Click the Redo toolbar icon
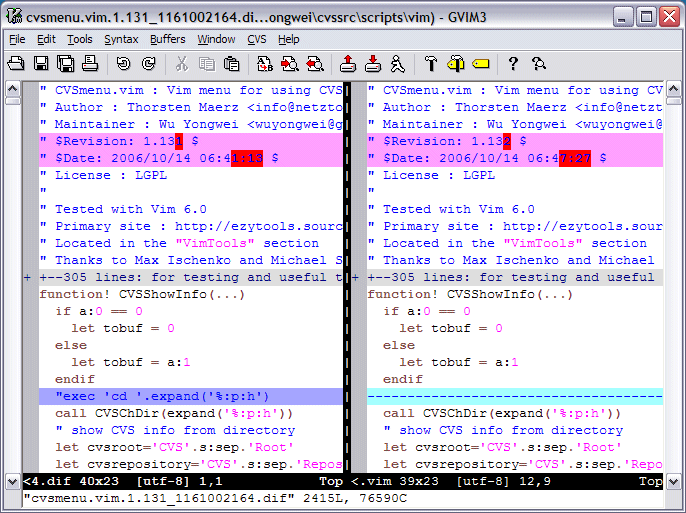 [148, 64]
